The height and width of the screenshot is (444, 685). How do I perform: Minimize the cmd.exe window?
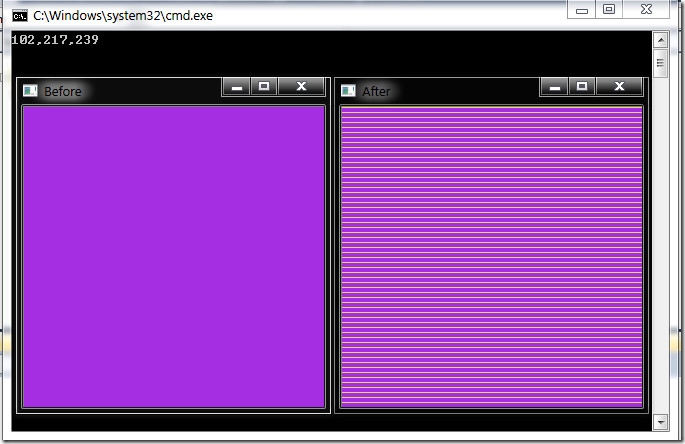click(581, 9)
